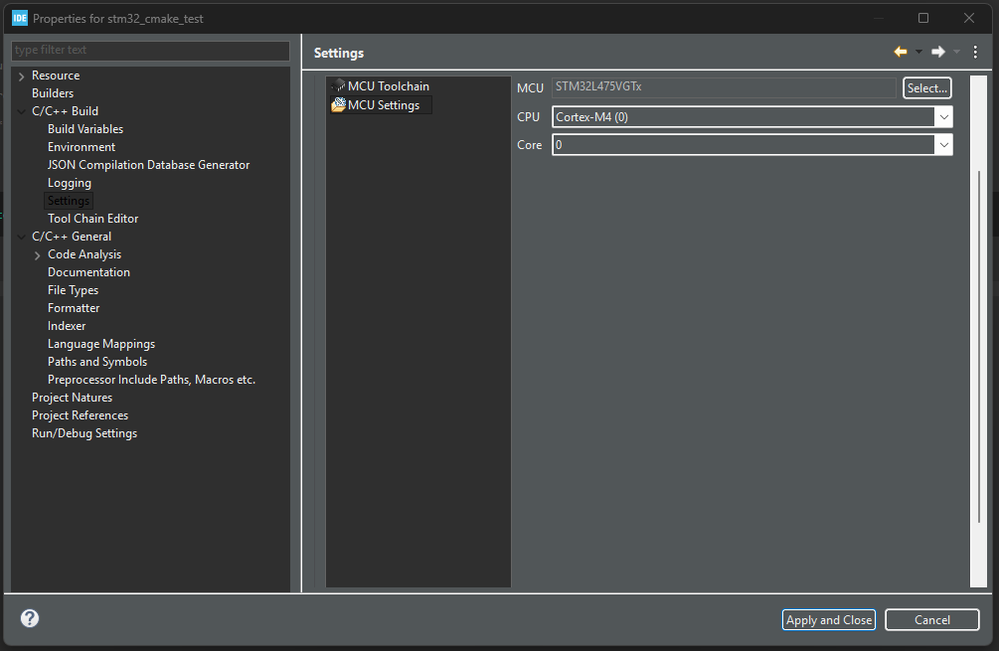Select Tool Chain Editor in the tree
This screenshot has height=651, width=999.
click(93, 218)
